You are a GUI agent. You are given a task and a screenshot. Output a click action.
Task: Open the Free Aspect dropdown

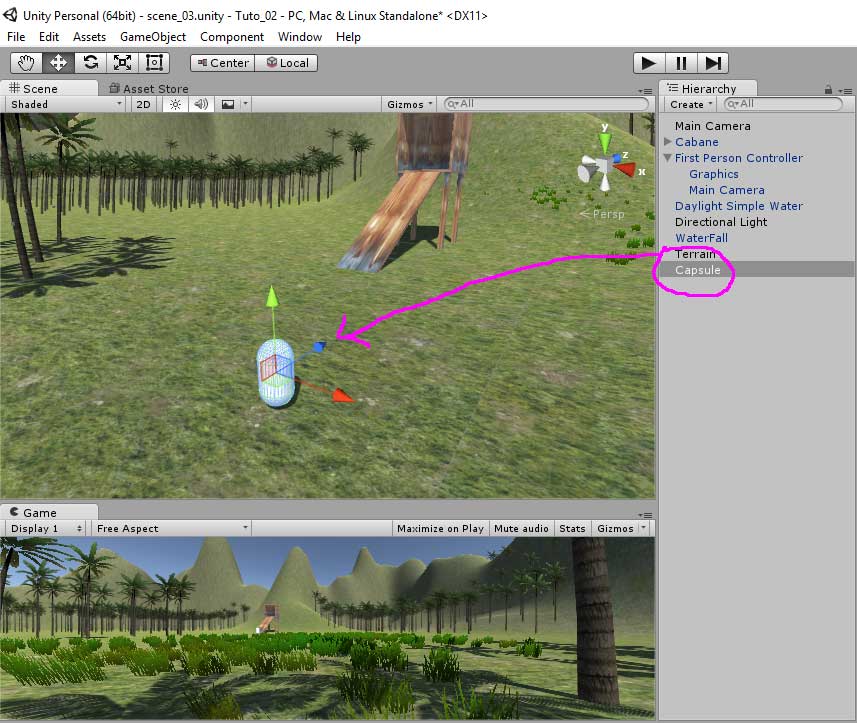coord(171,528)
